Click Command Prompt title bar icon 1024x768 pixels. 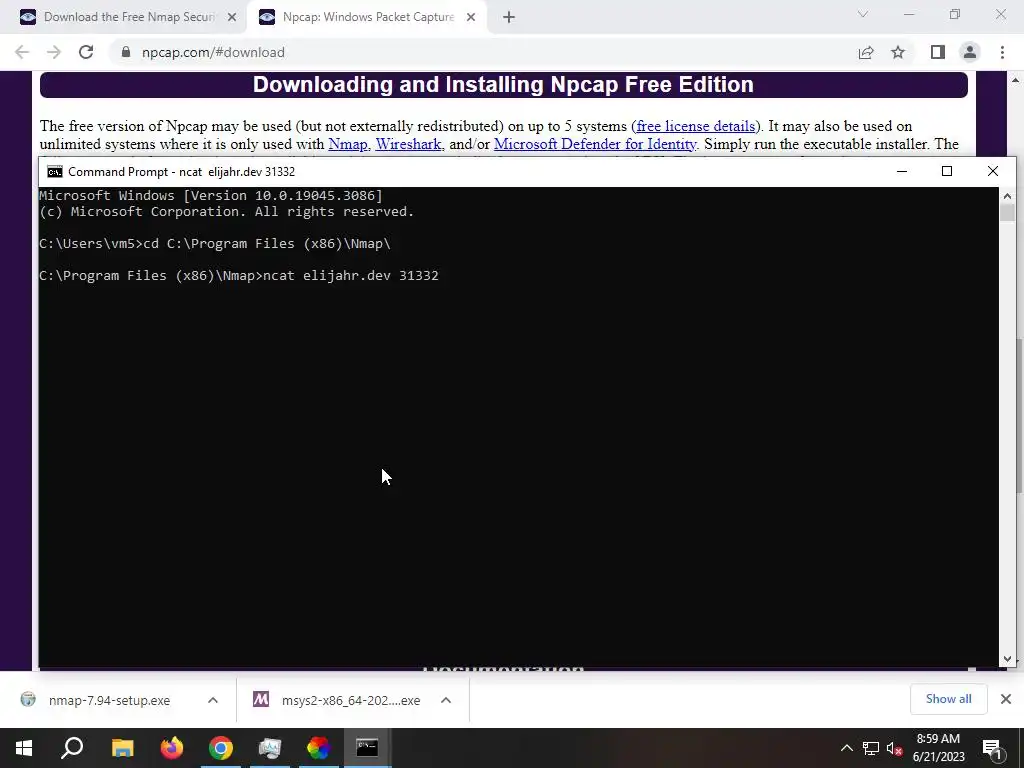(x=55, y=172)
